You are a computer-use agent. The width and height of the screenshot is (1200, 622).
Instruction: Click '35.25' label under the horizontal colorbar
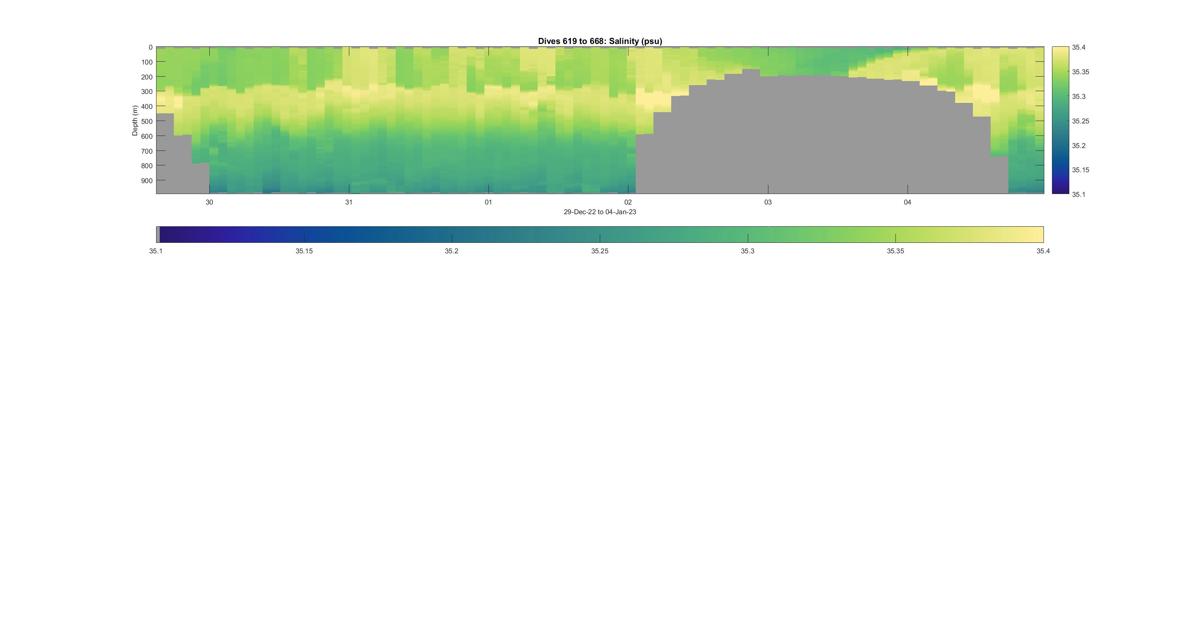click(600, 251)
